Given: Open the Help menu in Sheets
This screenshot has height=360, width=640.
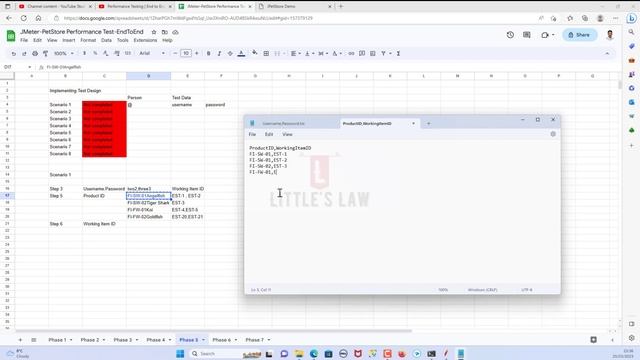Looking at the screenshot, I should point(167,40).
